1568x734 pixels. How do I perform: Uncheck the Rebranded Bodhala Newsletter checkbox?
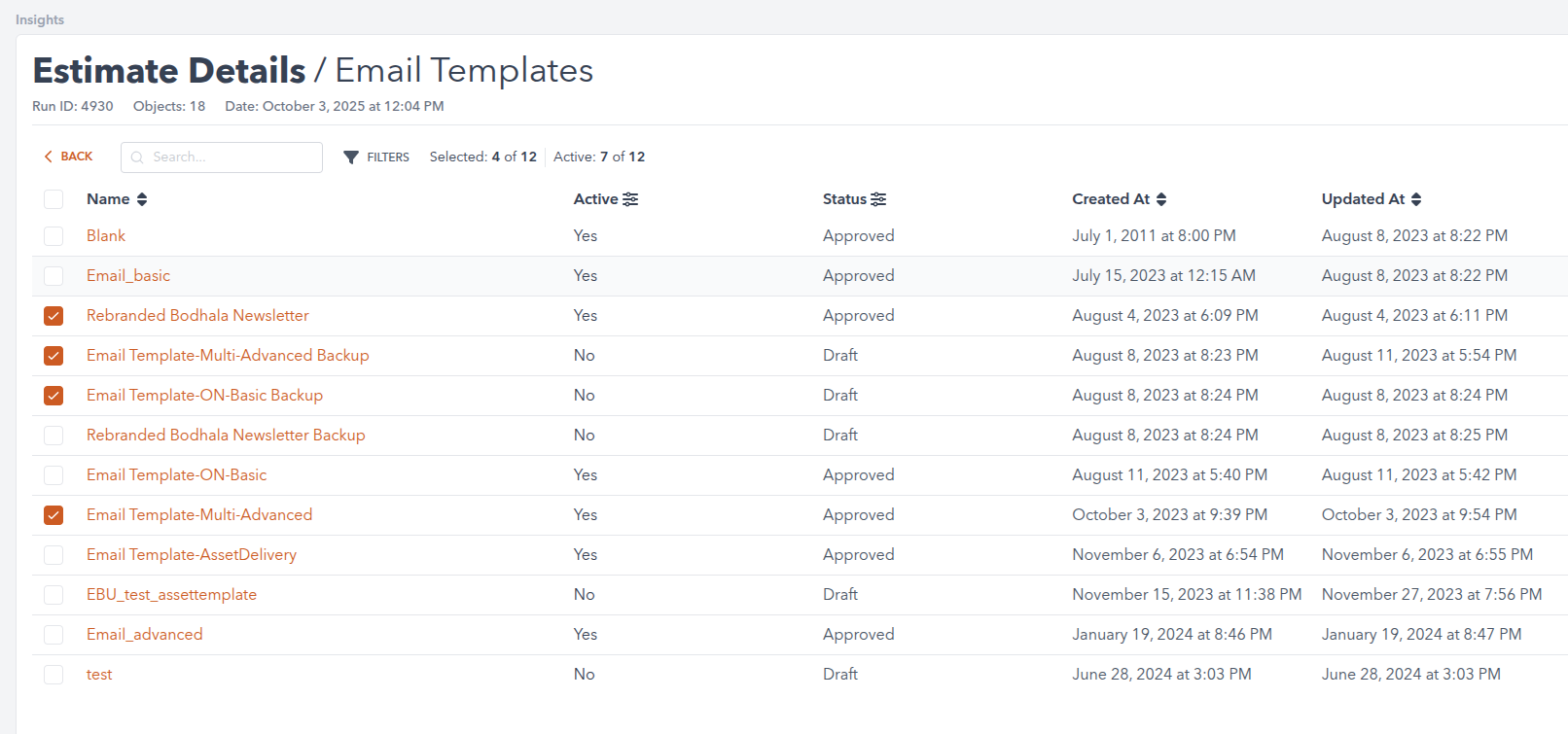pyautogui.click(x=53, y=316)
